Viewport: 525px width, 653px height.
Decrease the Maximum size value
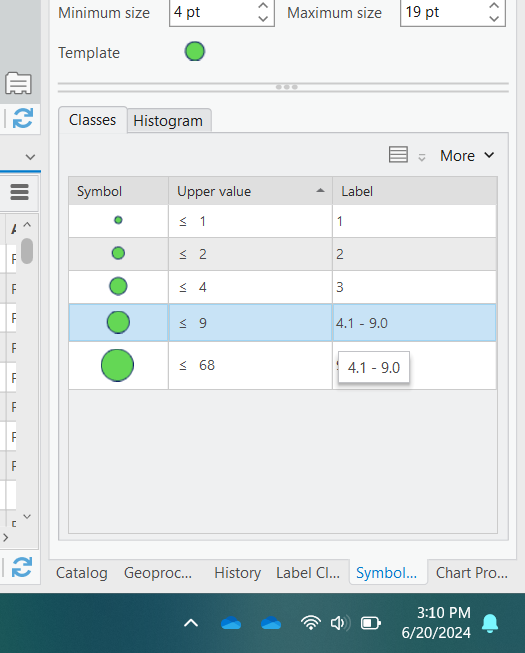pos(494,19)
